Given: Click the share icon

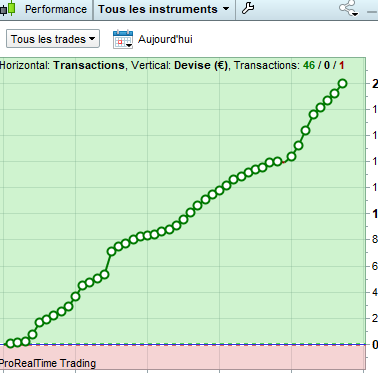Looking at the screenshot, I should tap(349, 8).
